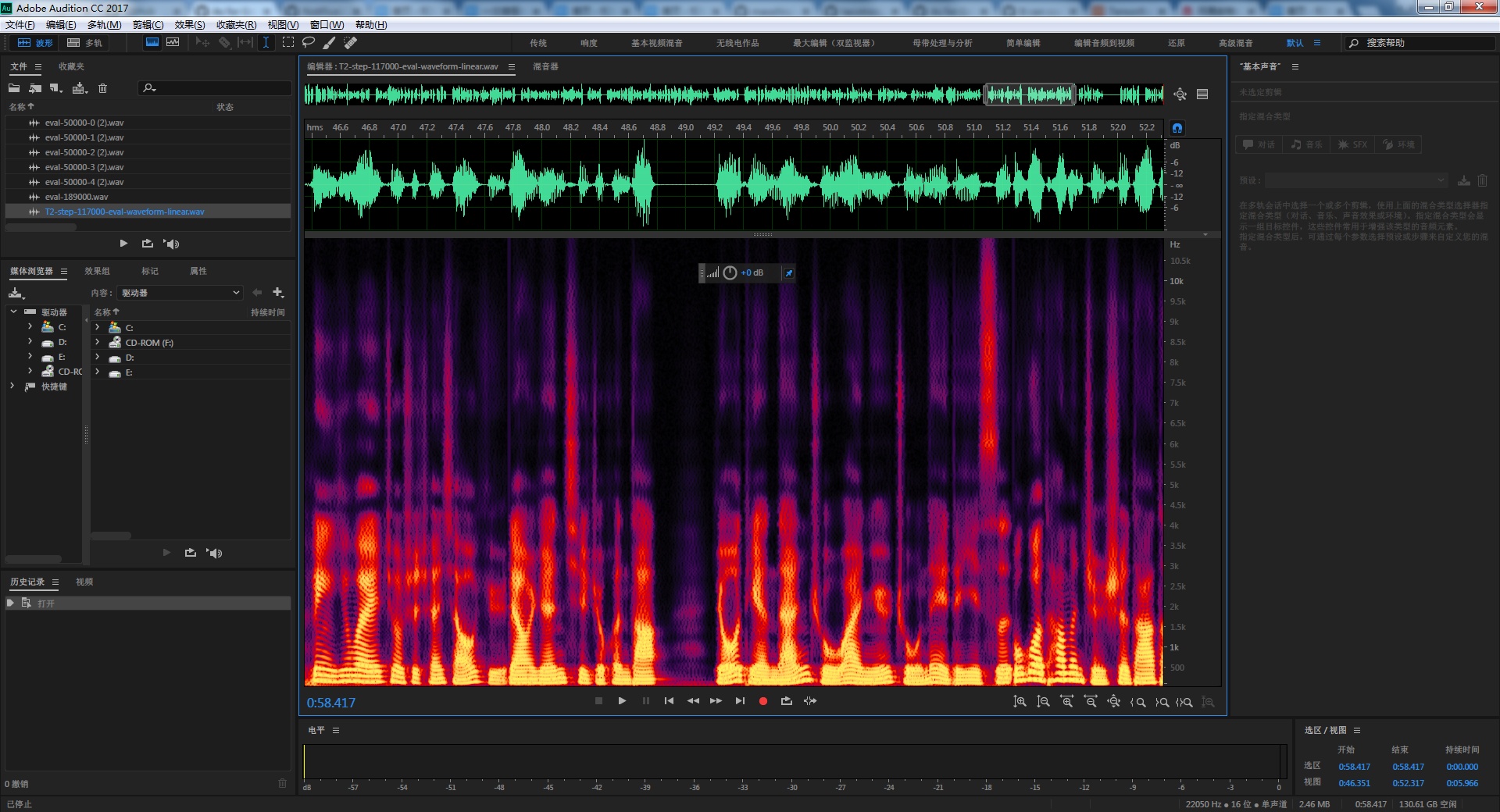This screenshot has height=812, width=1500.
Task: Delete selected file with the trash icon
Action: pyautogui.click(x=102, y=88)
